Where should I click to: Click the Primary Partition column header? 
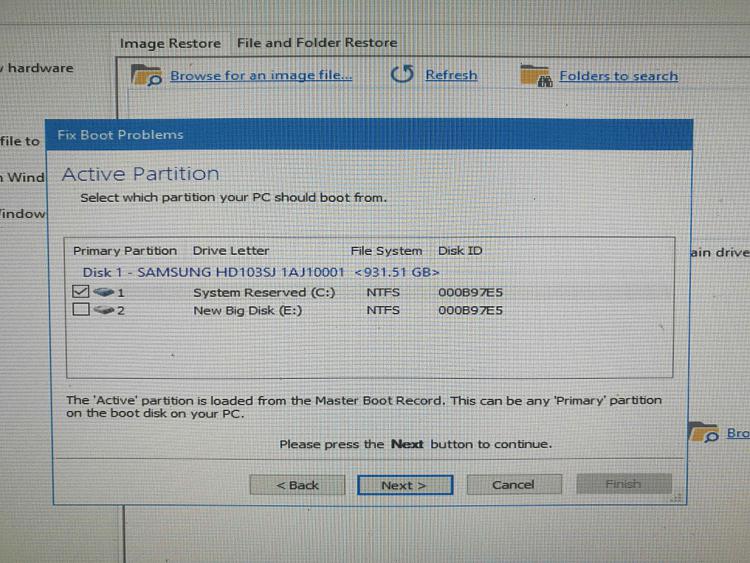pyautogui.click(x=125, y=251)
